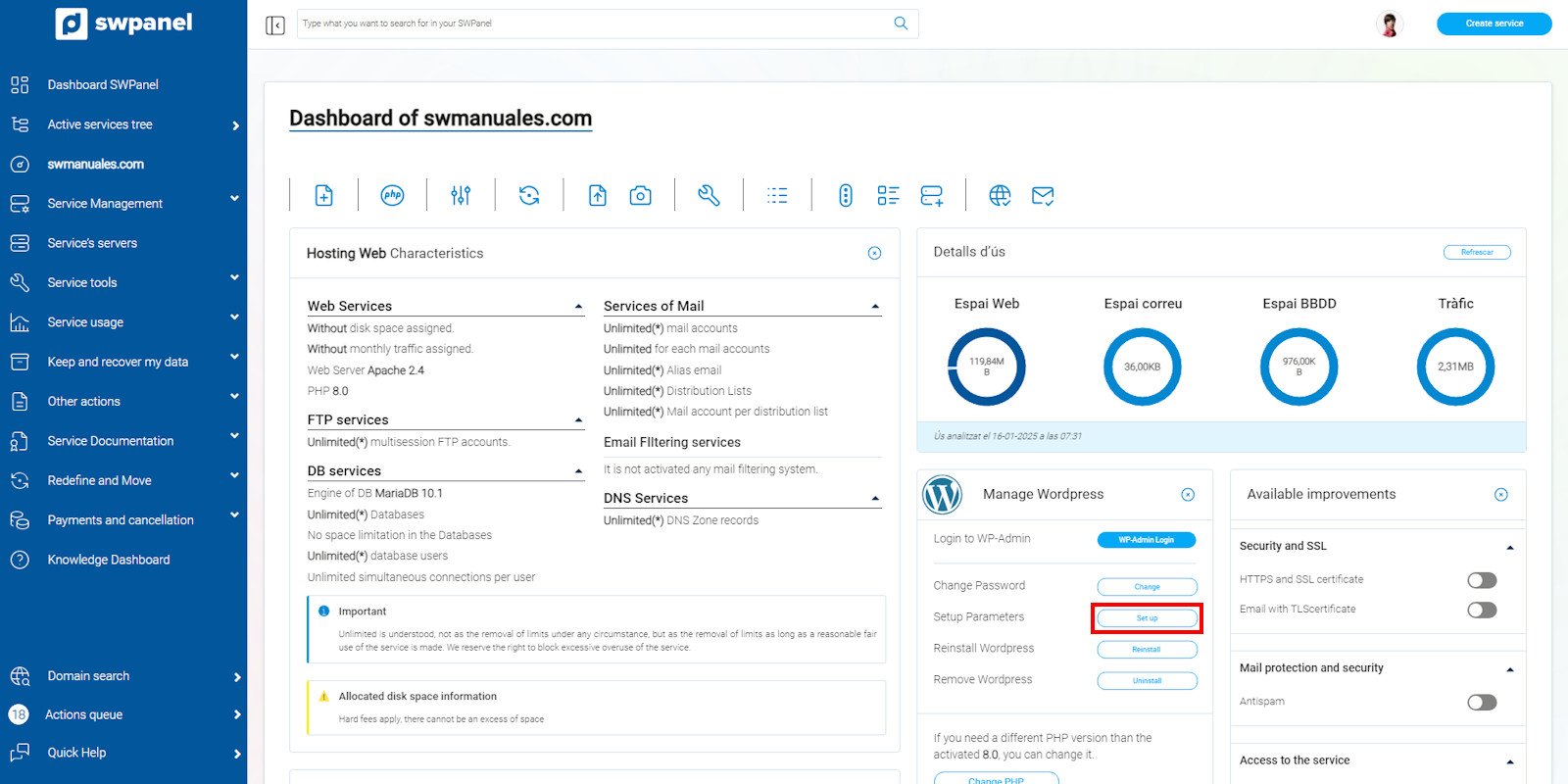The width and height of the screenshot is (1568, 784).
Task: Click the Change password button
Action: click(x=1147, y=587)
